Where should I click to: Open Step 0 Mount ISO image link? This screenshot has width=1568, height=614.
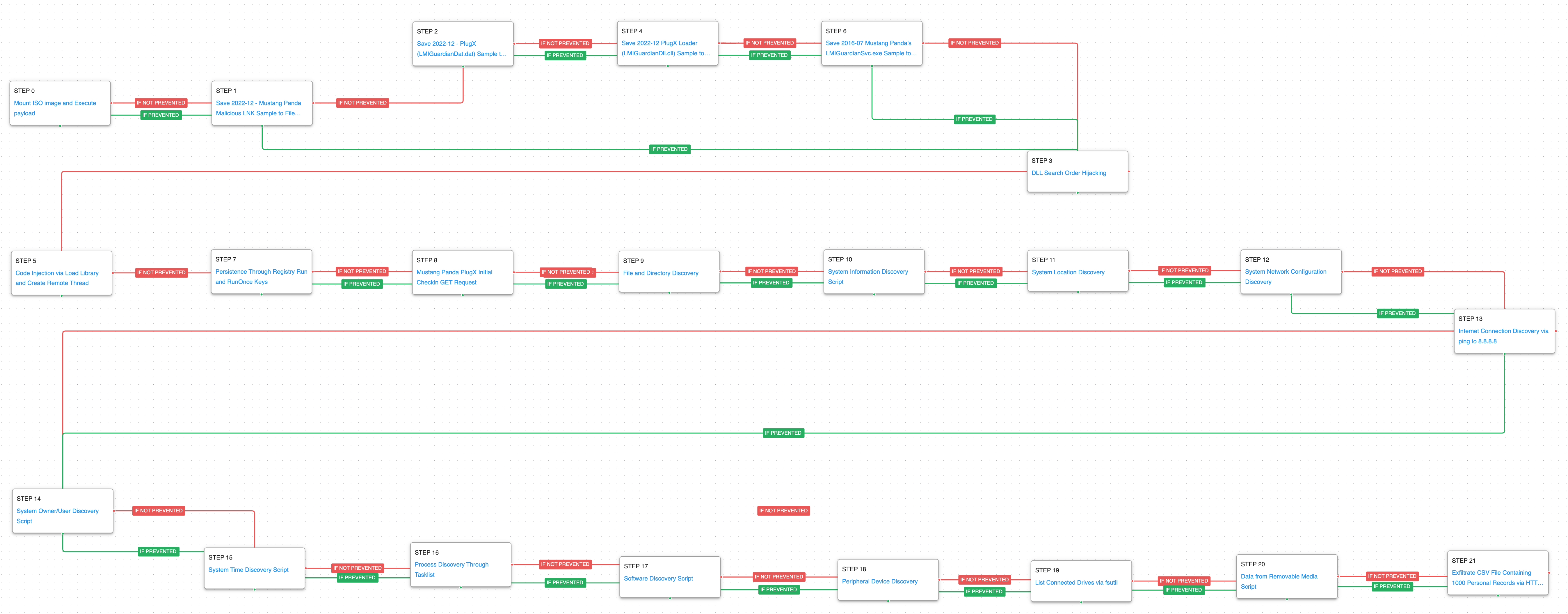(55, 104)
